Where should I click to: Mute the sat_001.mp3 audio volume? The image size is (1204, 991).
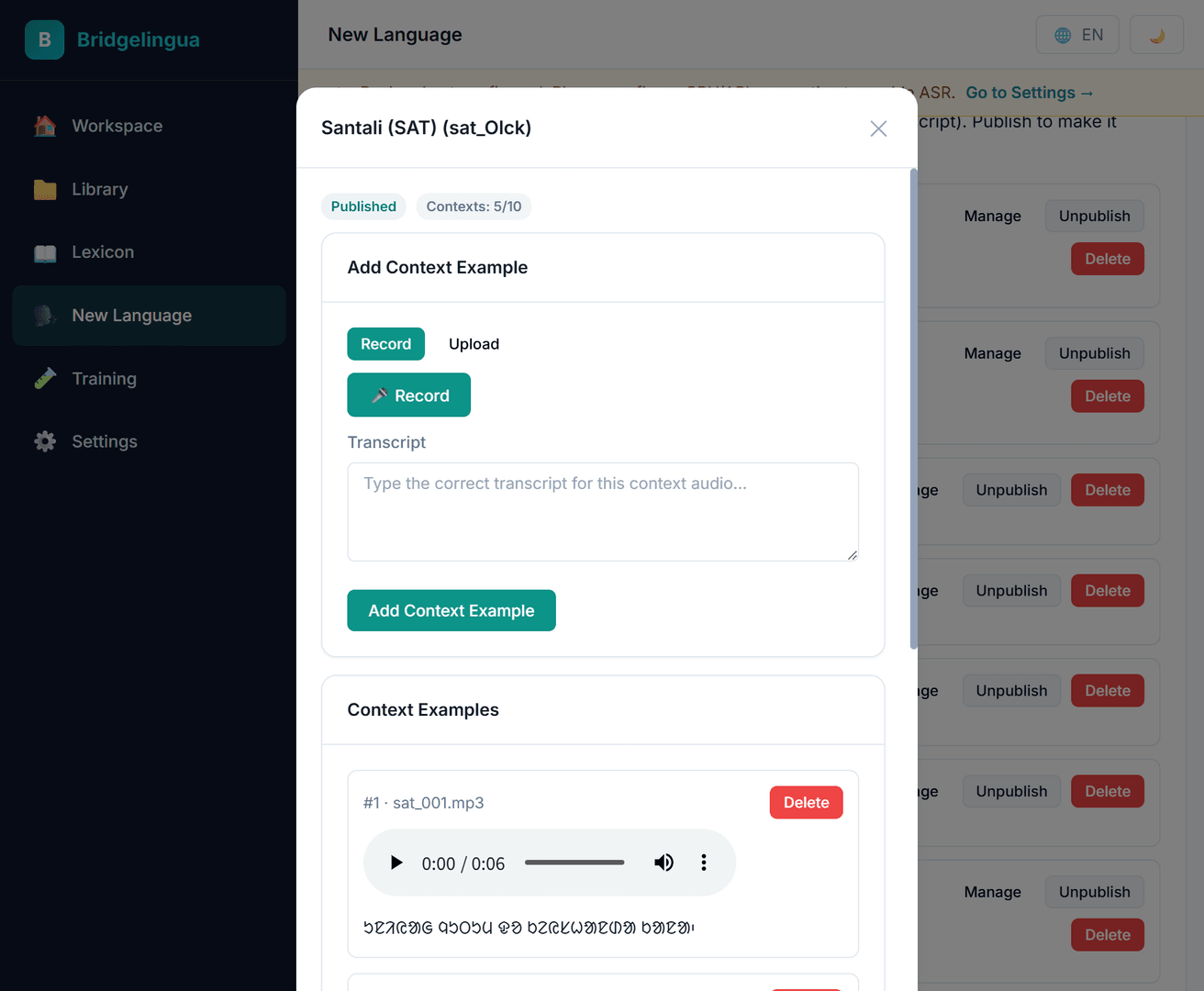tap(663, 863)
